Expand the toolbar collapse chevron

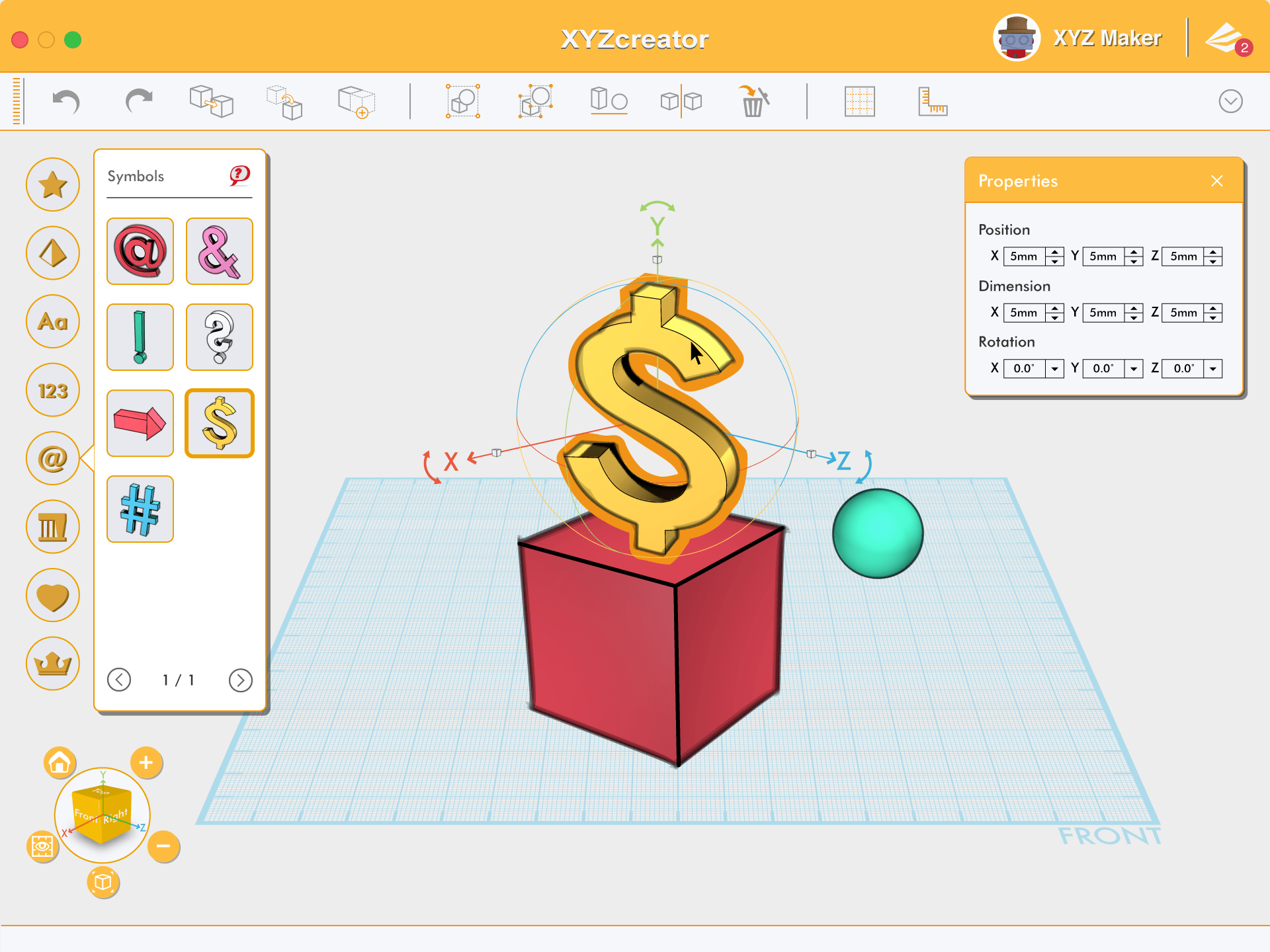click(1230, 102)
